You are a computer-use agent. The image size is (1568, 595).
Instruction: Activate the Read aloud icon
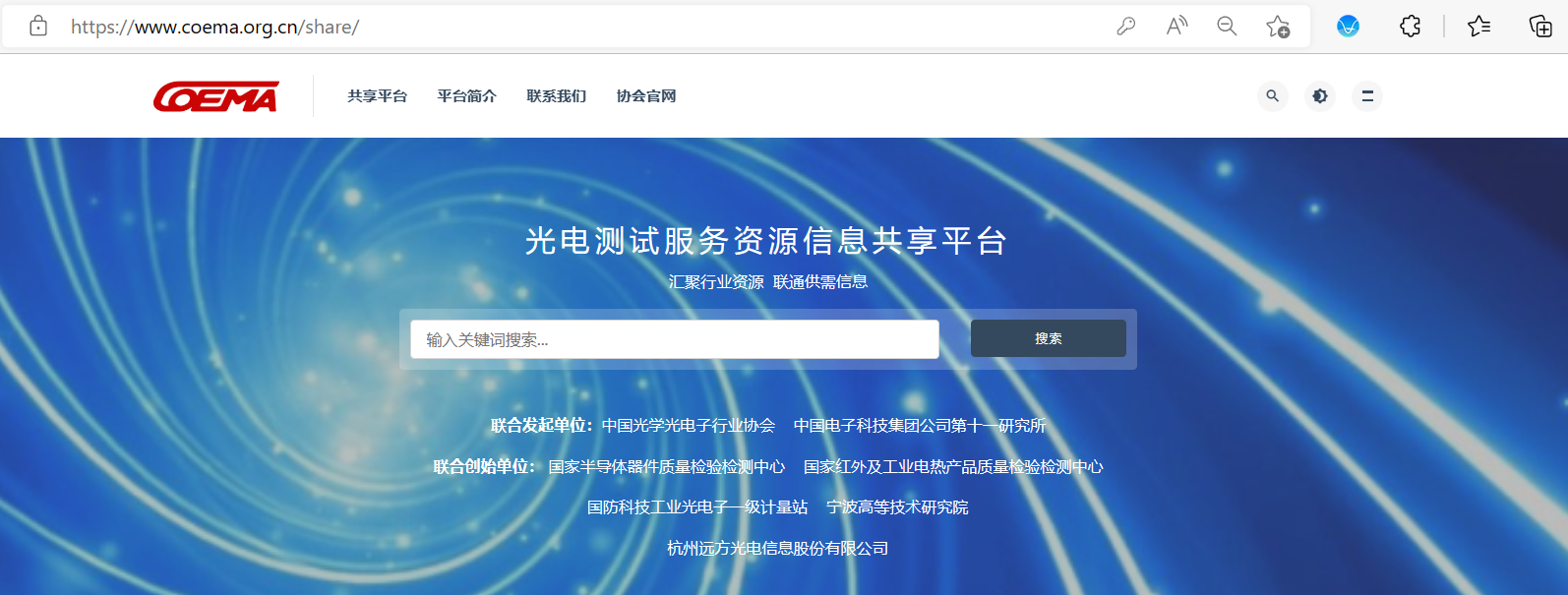(1176, 27)
